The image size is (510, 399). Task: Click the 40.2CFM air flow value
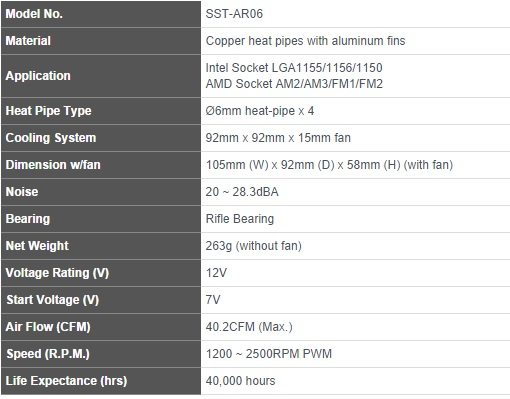coord(249,327)
